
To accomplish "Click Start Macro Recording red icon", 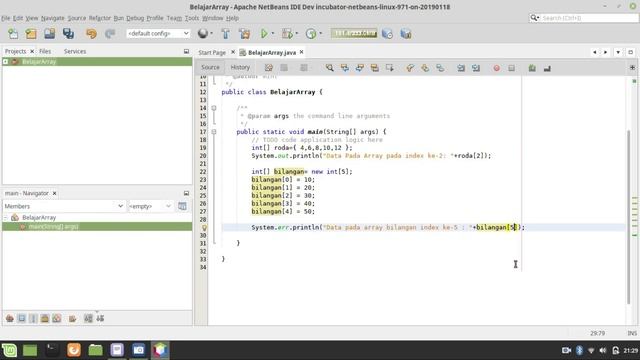I will click(496, 68).
